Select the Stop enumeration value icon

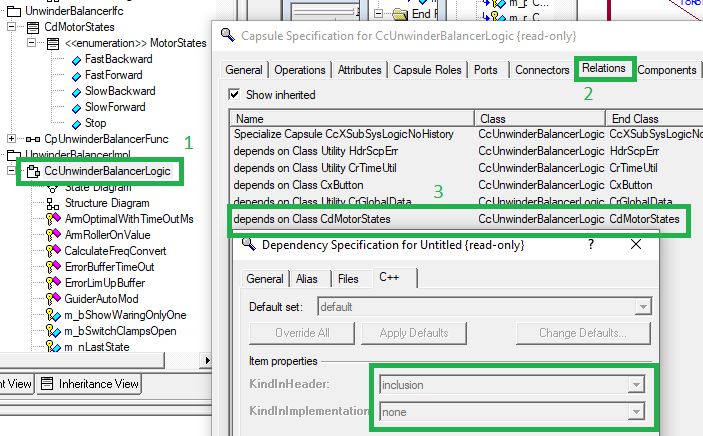pos(77,124)
